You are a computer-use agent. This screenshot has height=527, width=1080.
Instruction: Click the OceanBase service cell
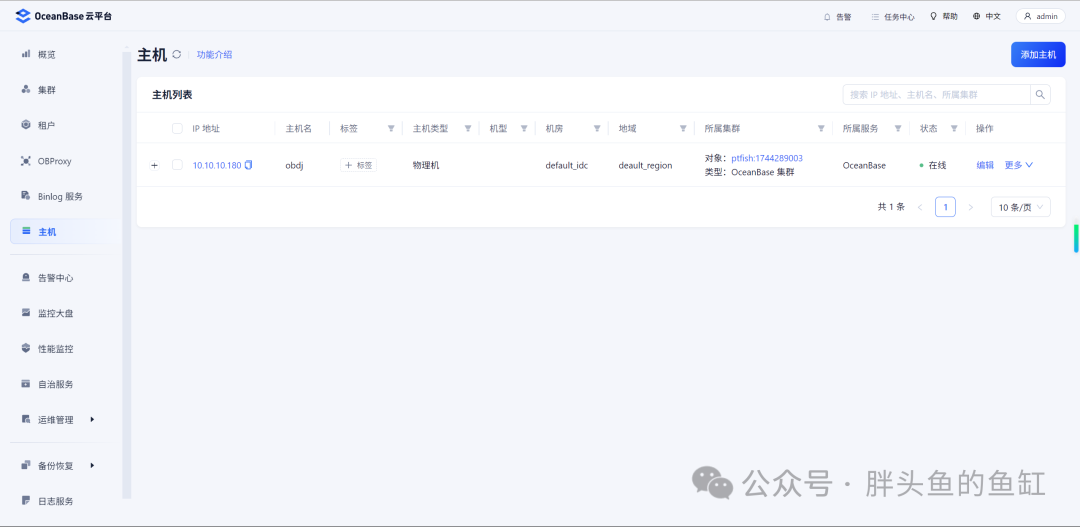tap(864, 165)
